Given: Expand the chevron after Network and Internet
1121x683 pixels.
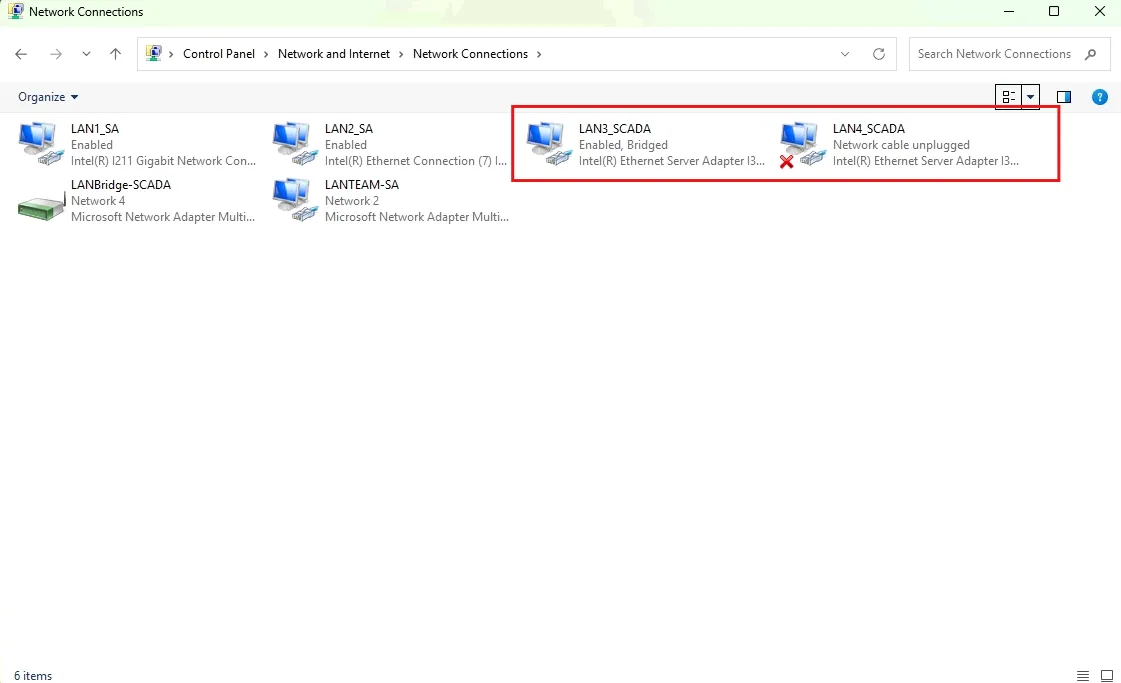Looking at the screenshot, I should (401, 54).
